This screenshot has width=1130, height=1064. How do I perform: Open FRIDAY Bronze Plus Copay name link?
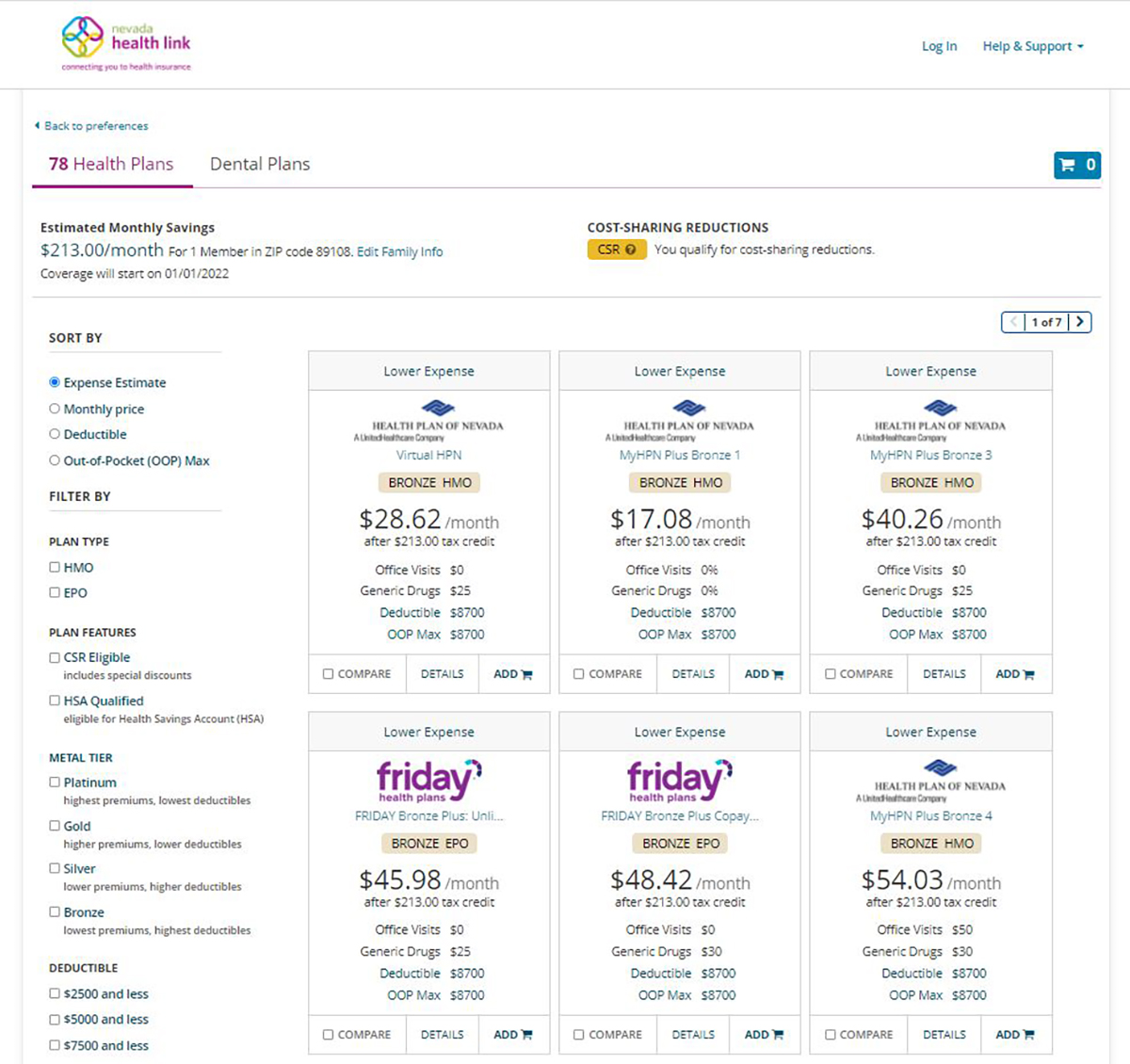680,815
